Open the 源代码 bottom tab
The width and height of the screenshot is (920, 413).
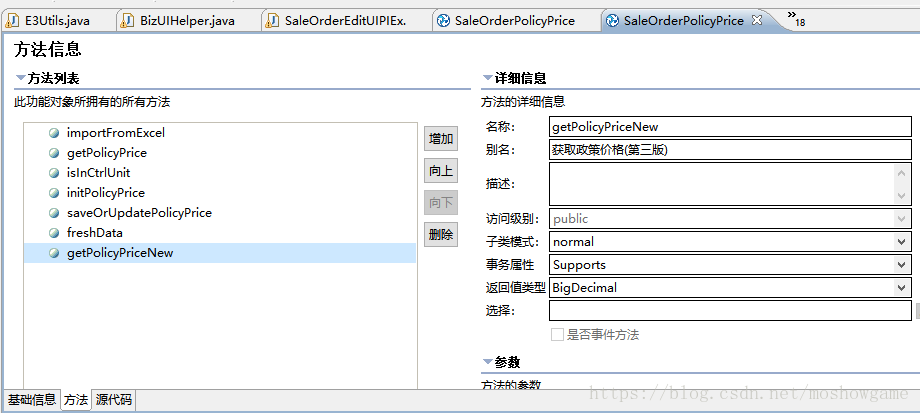coord(113,400)
